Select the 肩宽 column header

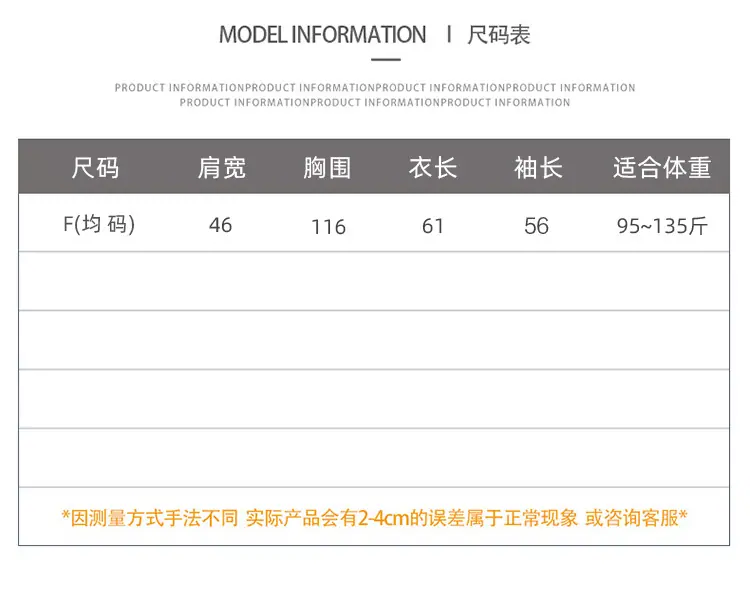[222, 168]
